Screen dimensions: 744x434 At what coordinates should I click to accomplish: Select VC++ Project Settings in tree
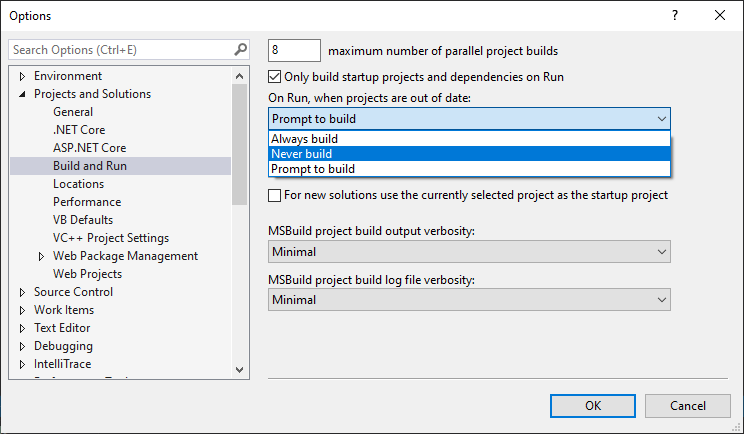tap(111, 238)
